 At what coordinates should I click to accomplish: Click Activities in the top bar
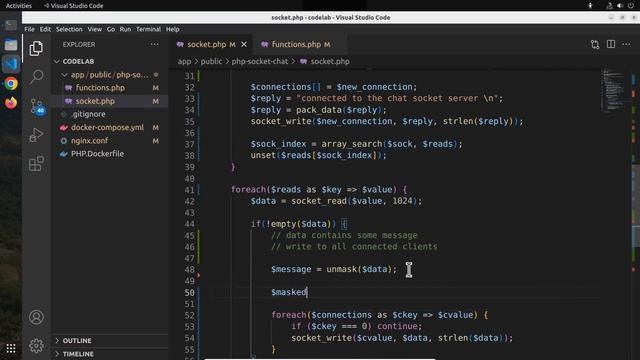18,6
